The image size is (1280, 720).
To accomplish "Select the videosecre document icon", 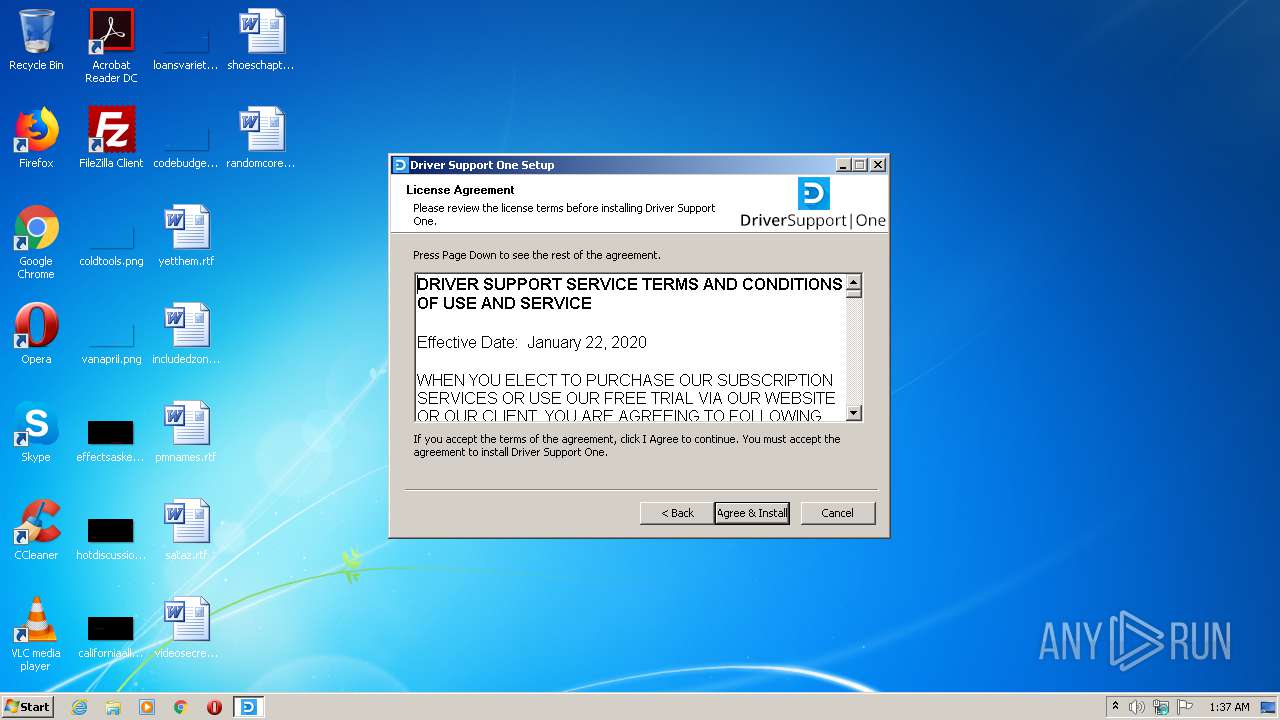I will pos(186,628).
